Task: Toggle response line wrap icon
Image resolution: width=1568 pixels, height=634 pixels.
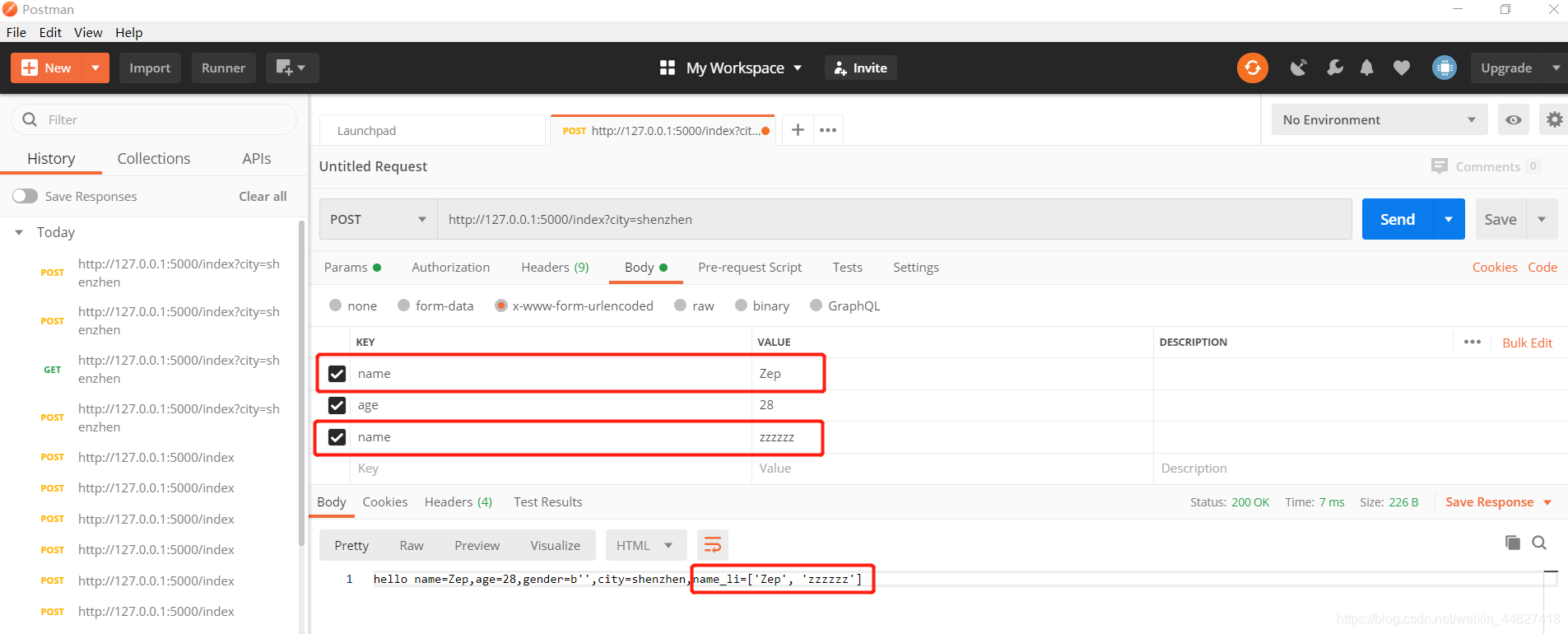Action: [713, 545]
